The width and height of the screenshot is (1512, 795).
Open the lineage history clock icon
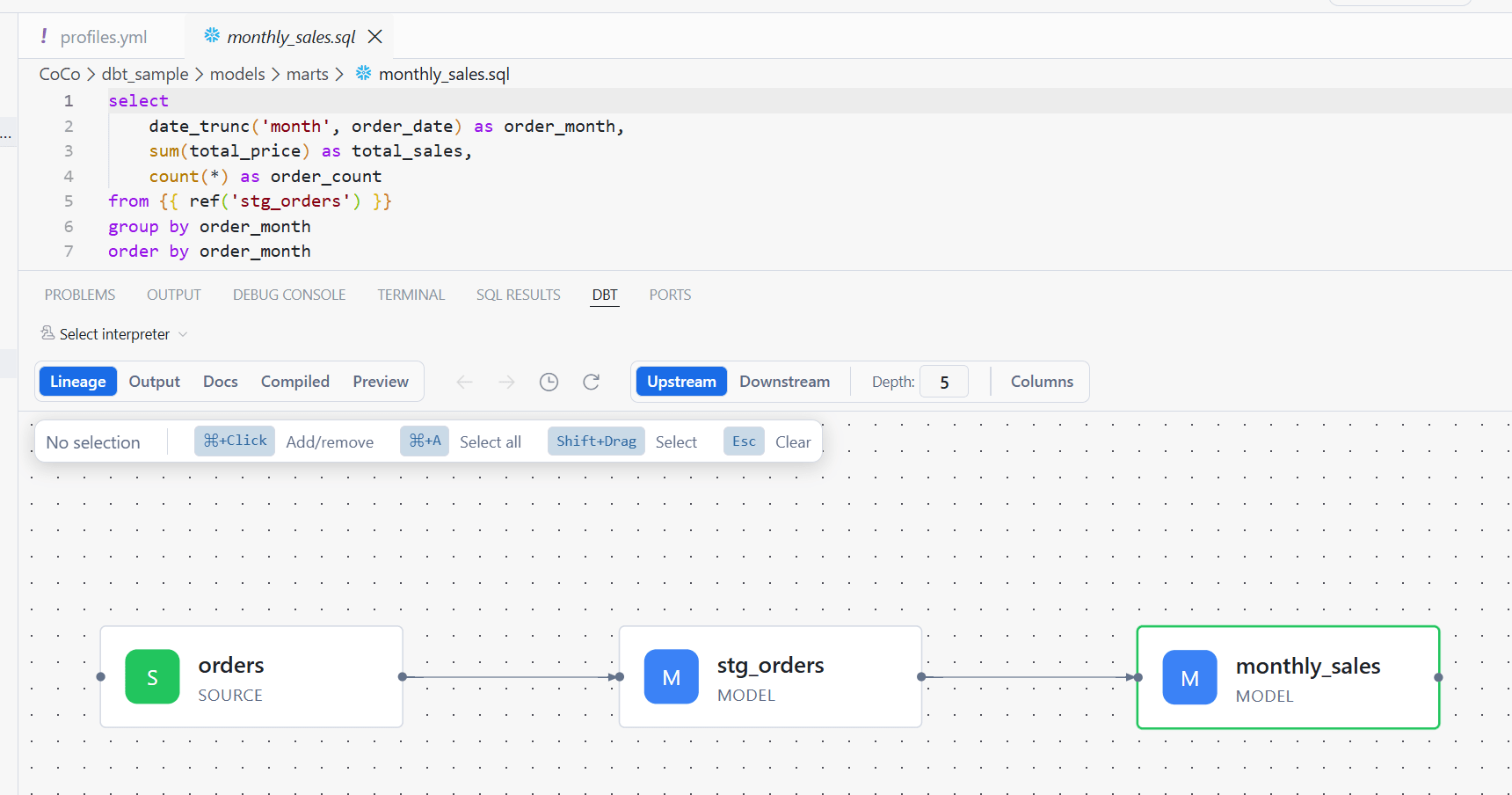(x=549, y=382)
